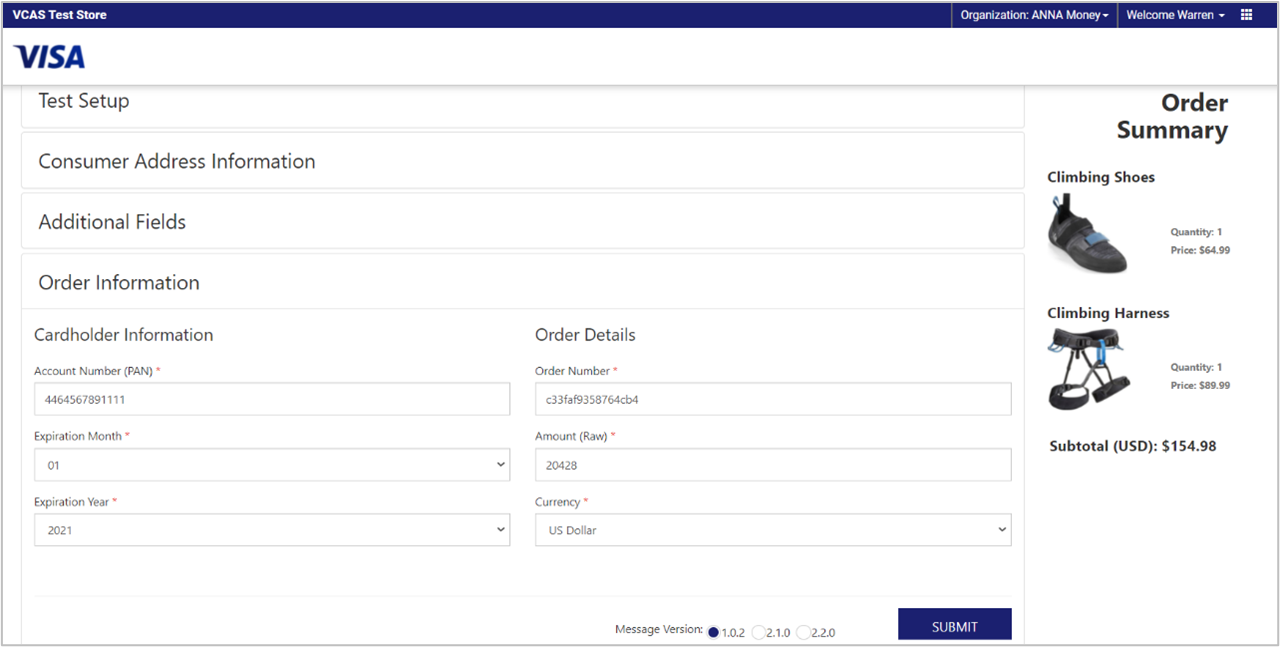Expand the Consumer Address Information section
The height and width of the screenshot is (647, 1280).
(x=523, y=161)
